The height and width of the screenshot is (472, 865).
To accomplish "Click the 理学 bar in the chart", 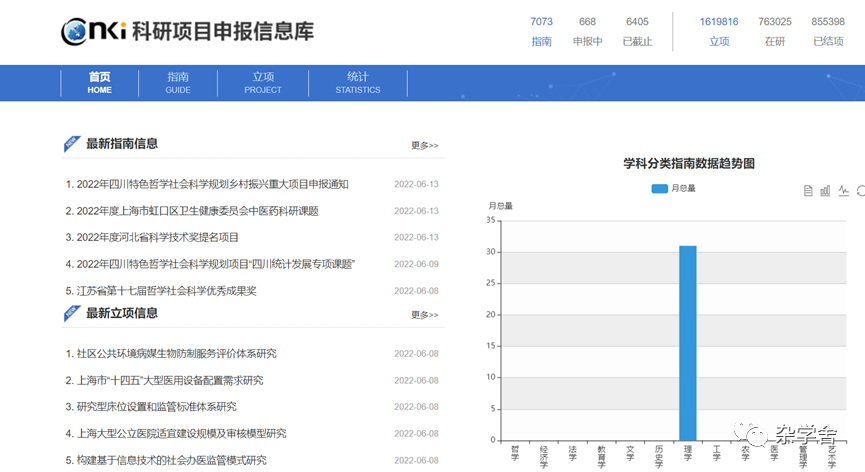I will coord(687,342).
